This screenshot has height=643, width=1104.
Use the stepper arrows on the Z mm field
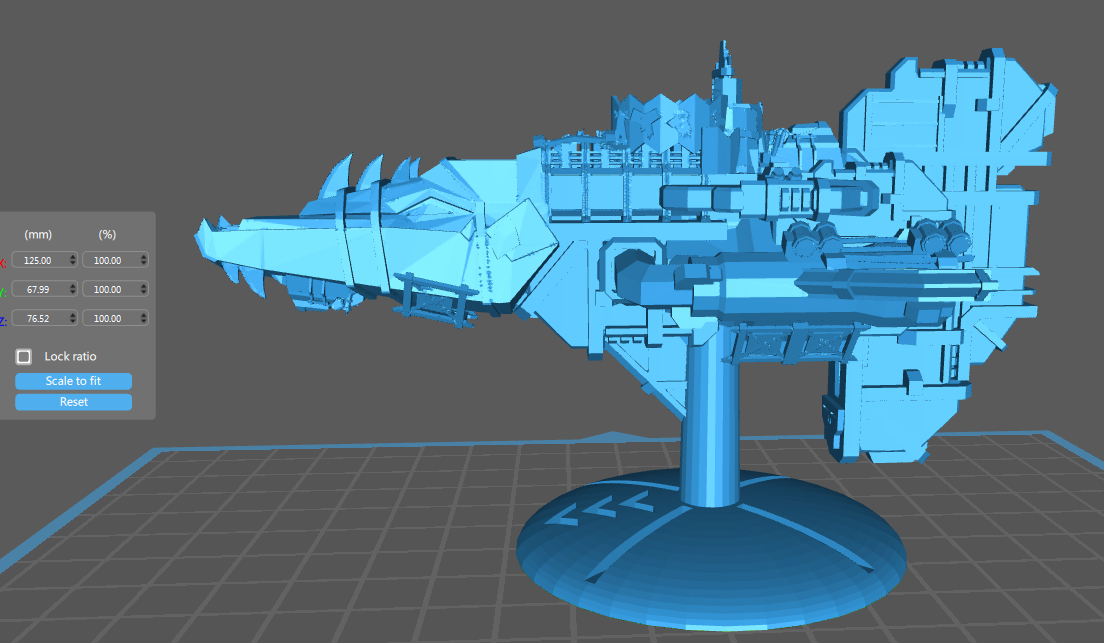click(73, 318)
